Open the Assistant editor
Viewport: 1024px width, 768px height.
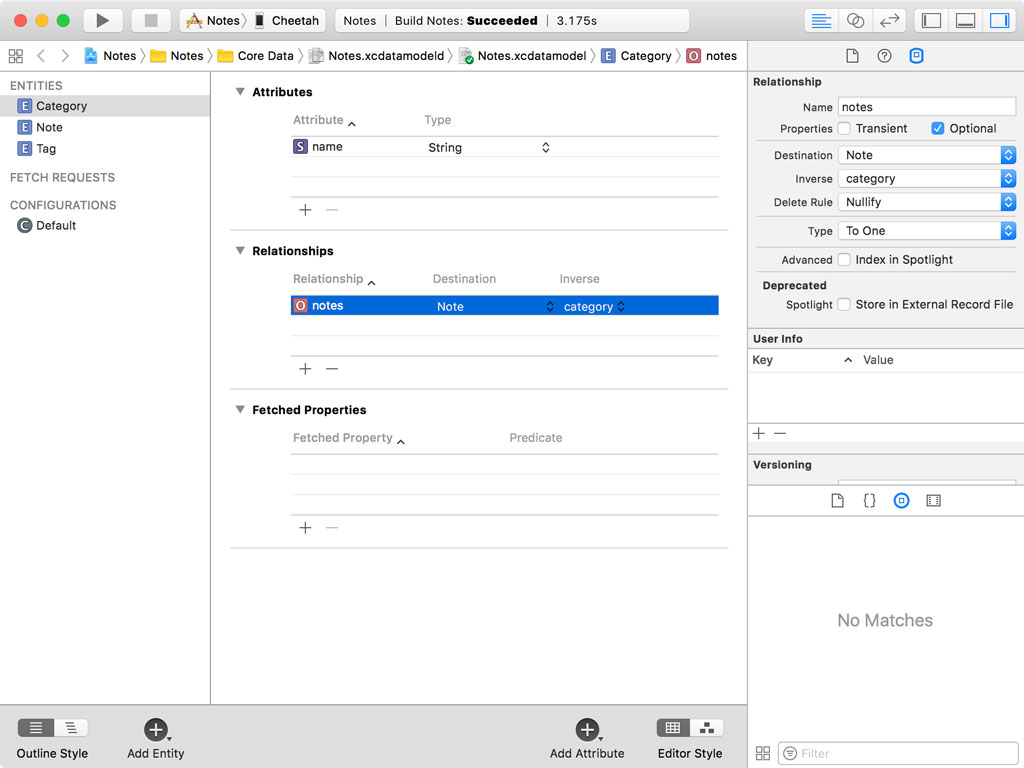(855, 20)
